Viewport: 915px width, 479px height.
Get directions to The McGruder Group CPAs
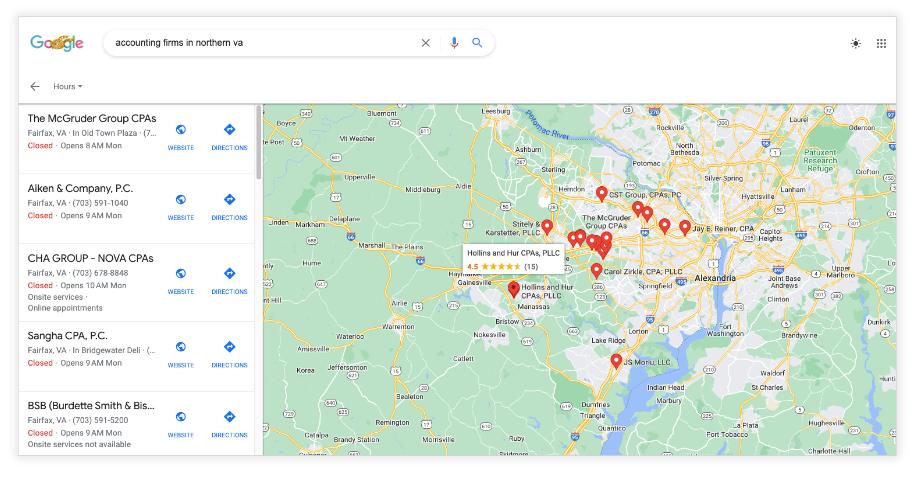pyautogui.click(x=229, y=137)
